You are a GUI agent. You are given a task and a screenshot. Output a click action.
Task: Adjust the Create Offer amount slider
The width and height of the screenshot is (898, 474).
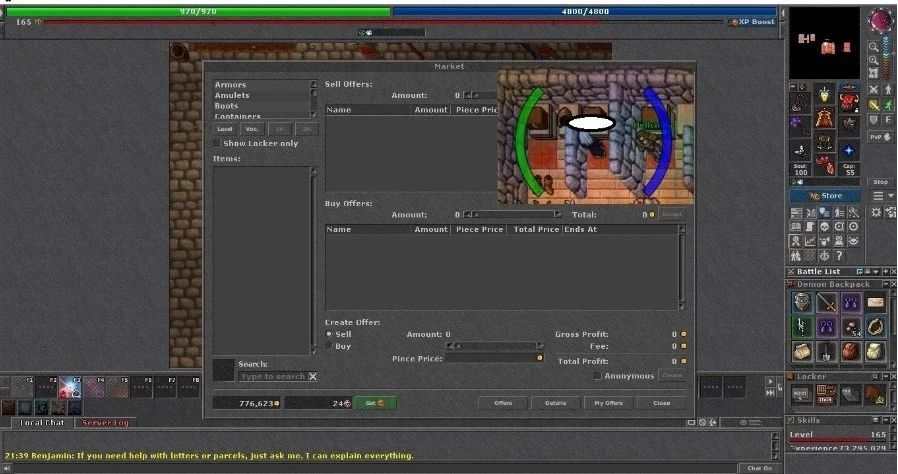[495, 346]
